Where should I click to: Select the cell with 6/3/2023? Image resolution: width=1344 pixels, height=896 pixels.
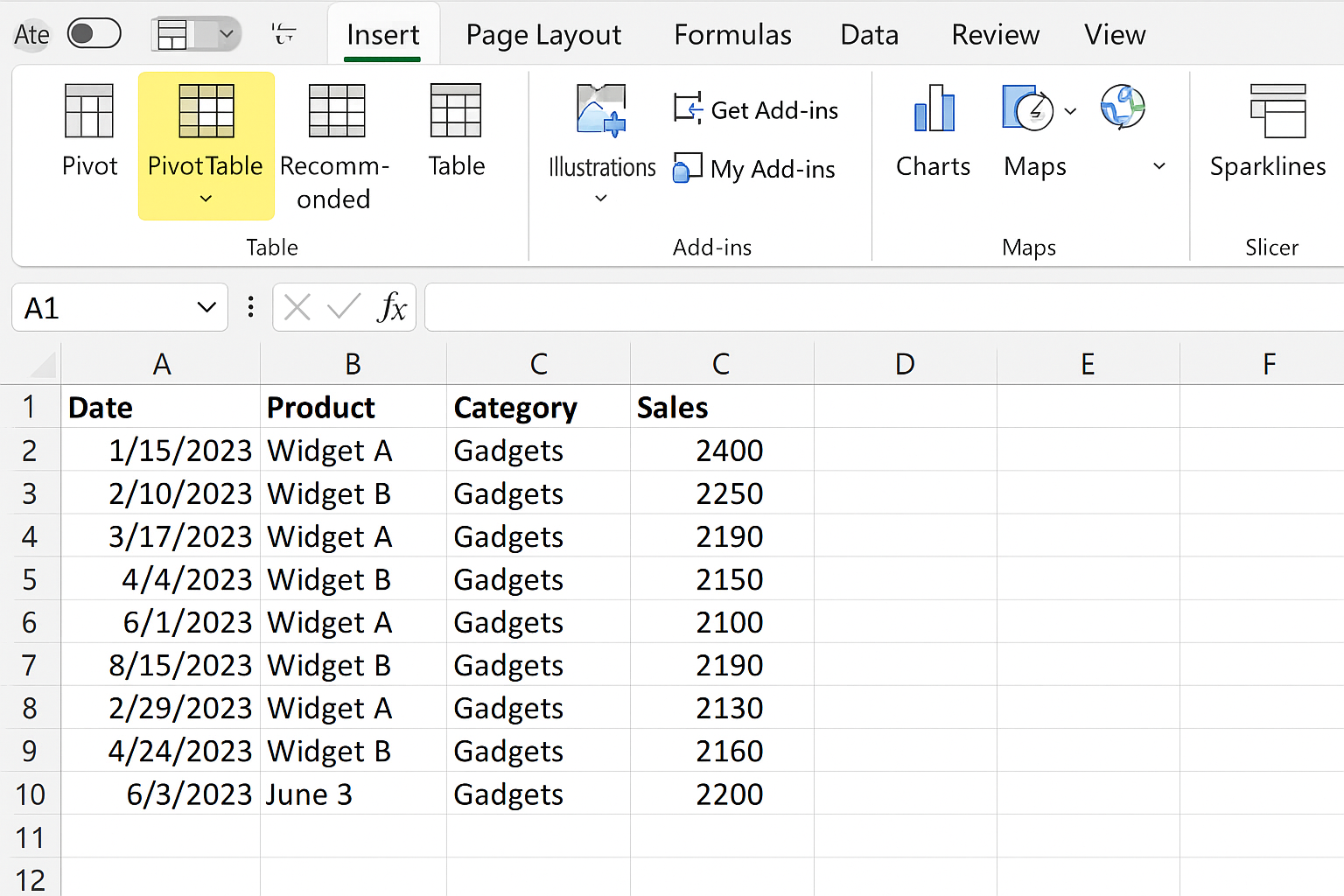tap(161, 794)
